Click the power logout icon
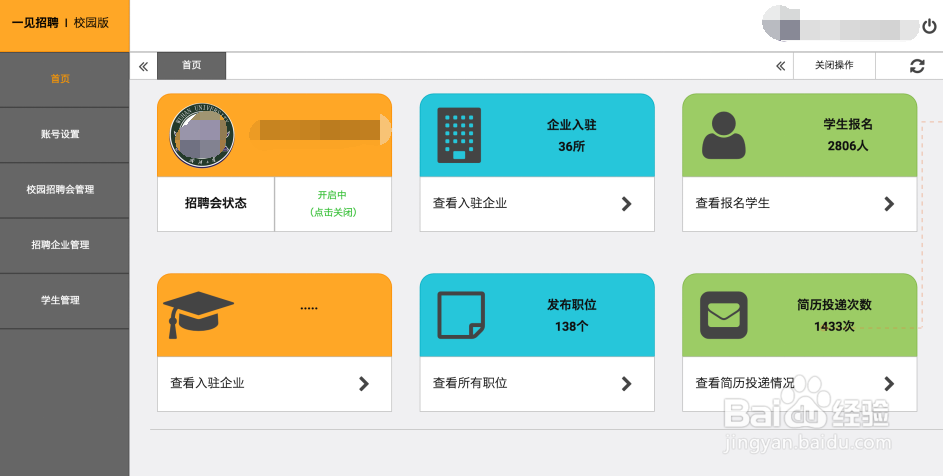This screenshot has width=943, height=476. coord(929,26)
